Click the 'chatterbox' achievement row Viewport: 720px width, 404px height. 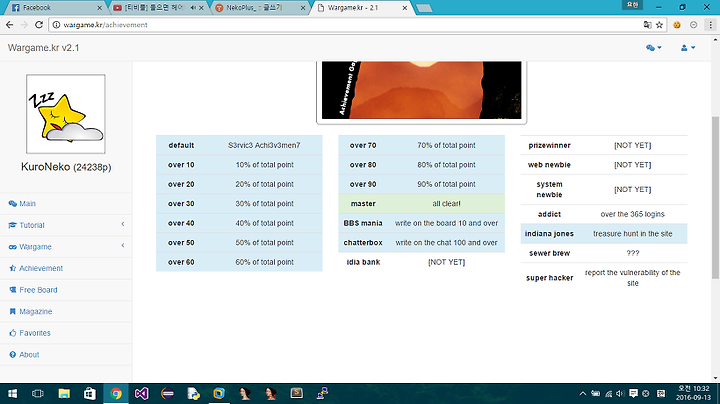[x=422, y=242]
